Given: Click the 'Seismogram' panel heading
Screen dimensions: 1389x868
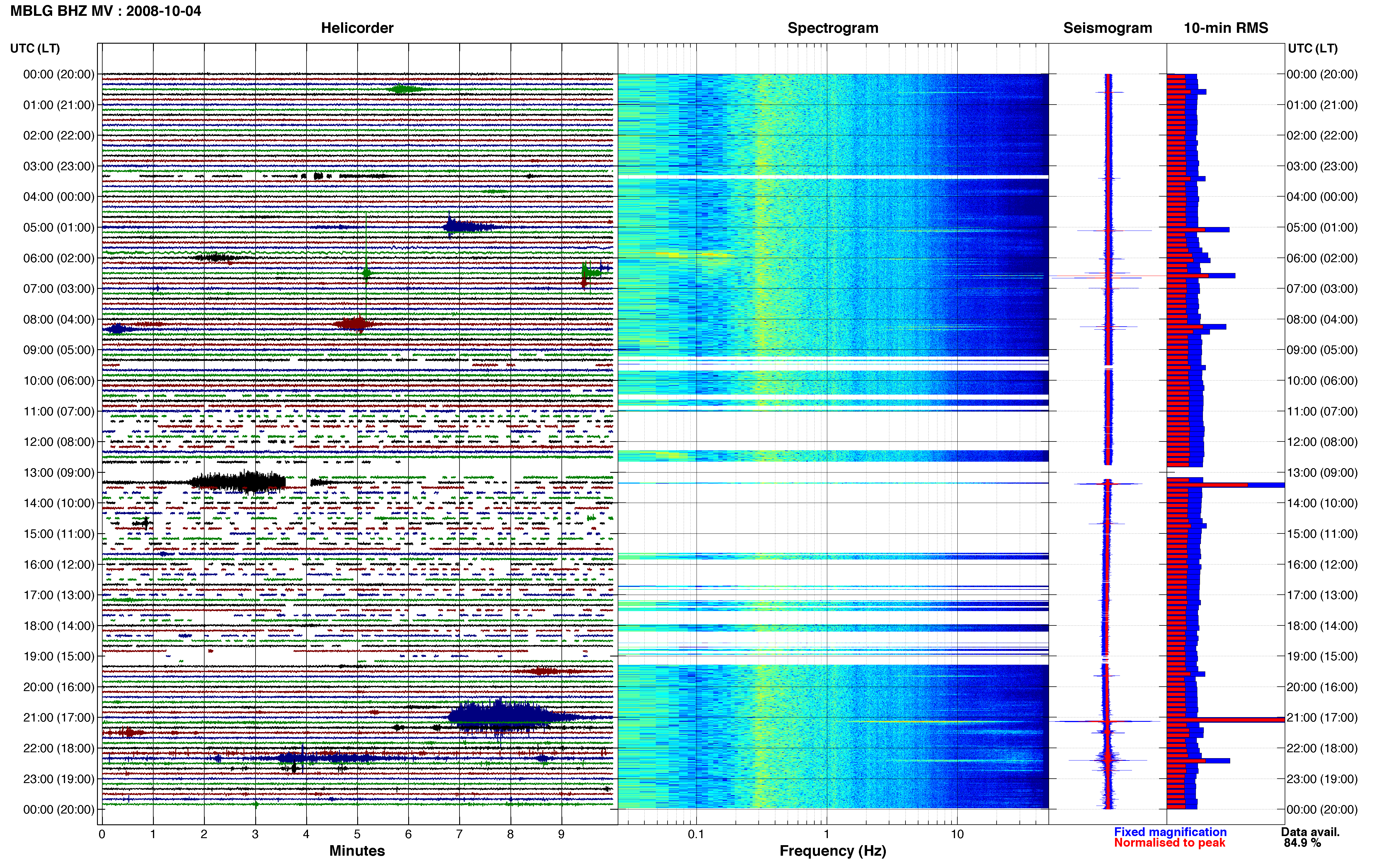Looking at the screenshot, I should point(1108,28).
